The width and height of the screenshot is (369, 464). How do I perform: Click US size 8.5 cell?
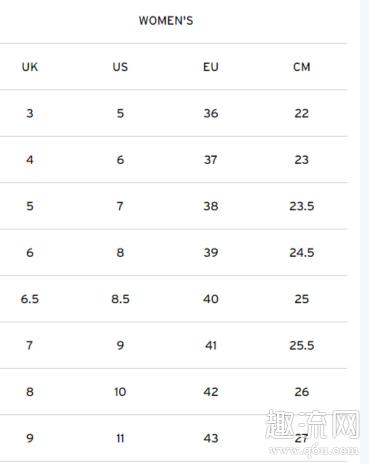(x=120, y=299)
